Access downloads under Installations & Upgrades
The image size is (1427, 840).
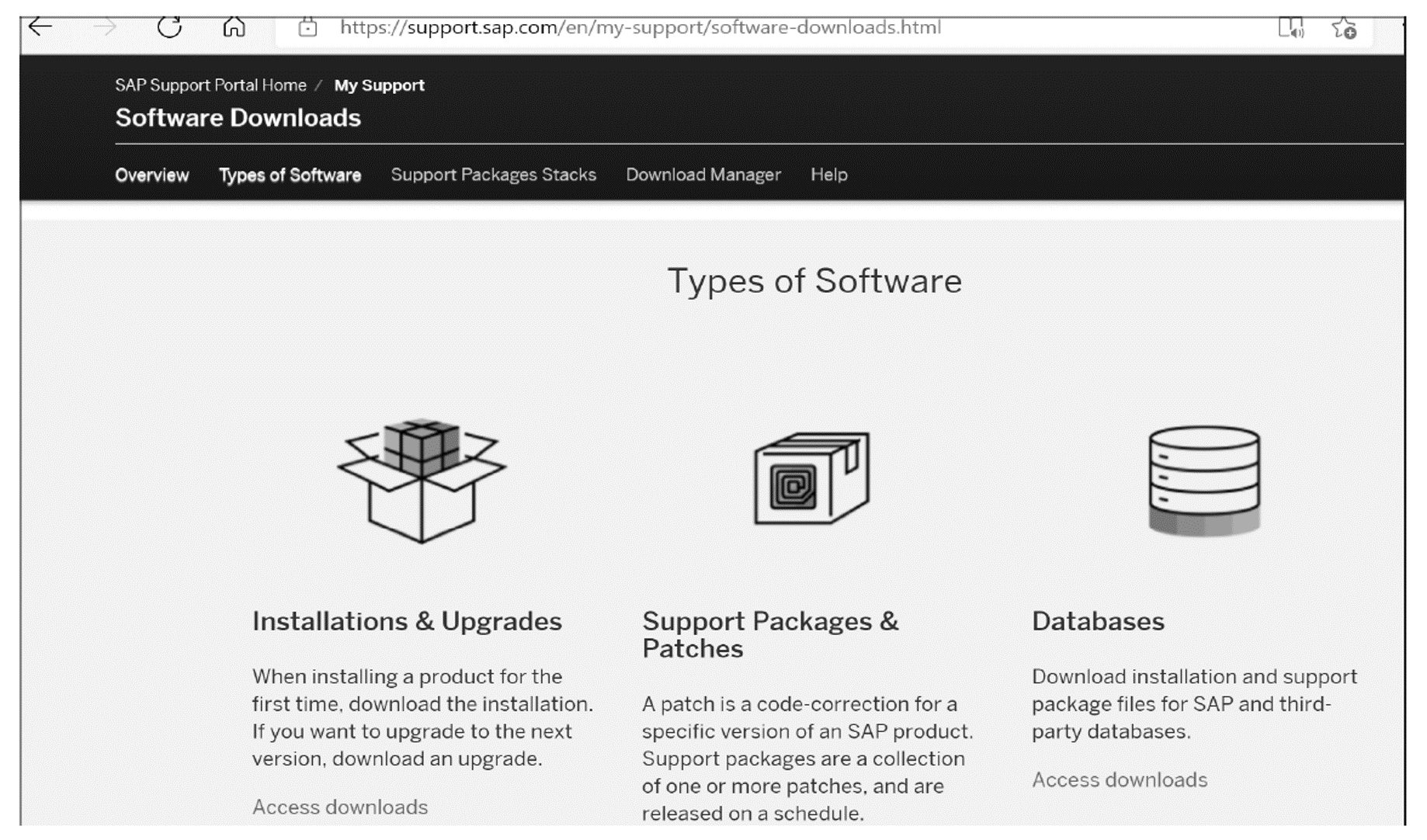point(340,807)
